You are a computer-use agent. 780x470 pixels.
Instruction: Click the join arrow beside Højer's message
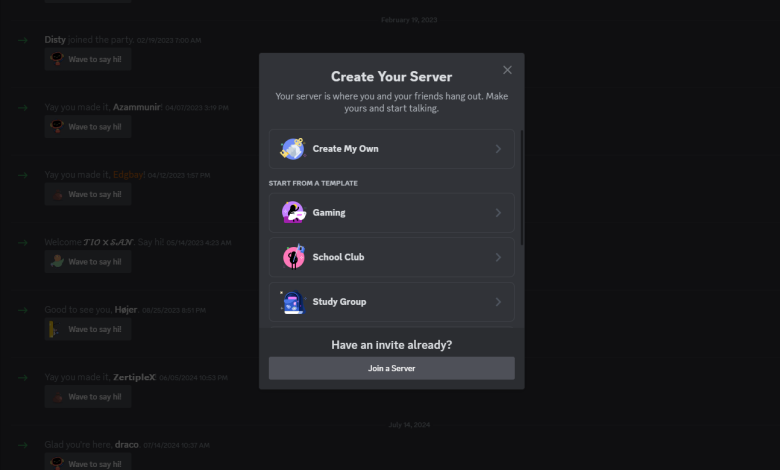(x=23, y=310)
